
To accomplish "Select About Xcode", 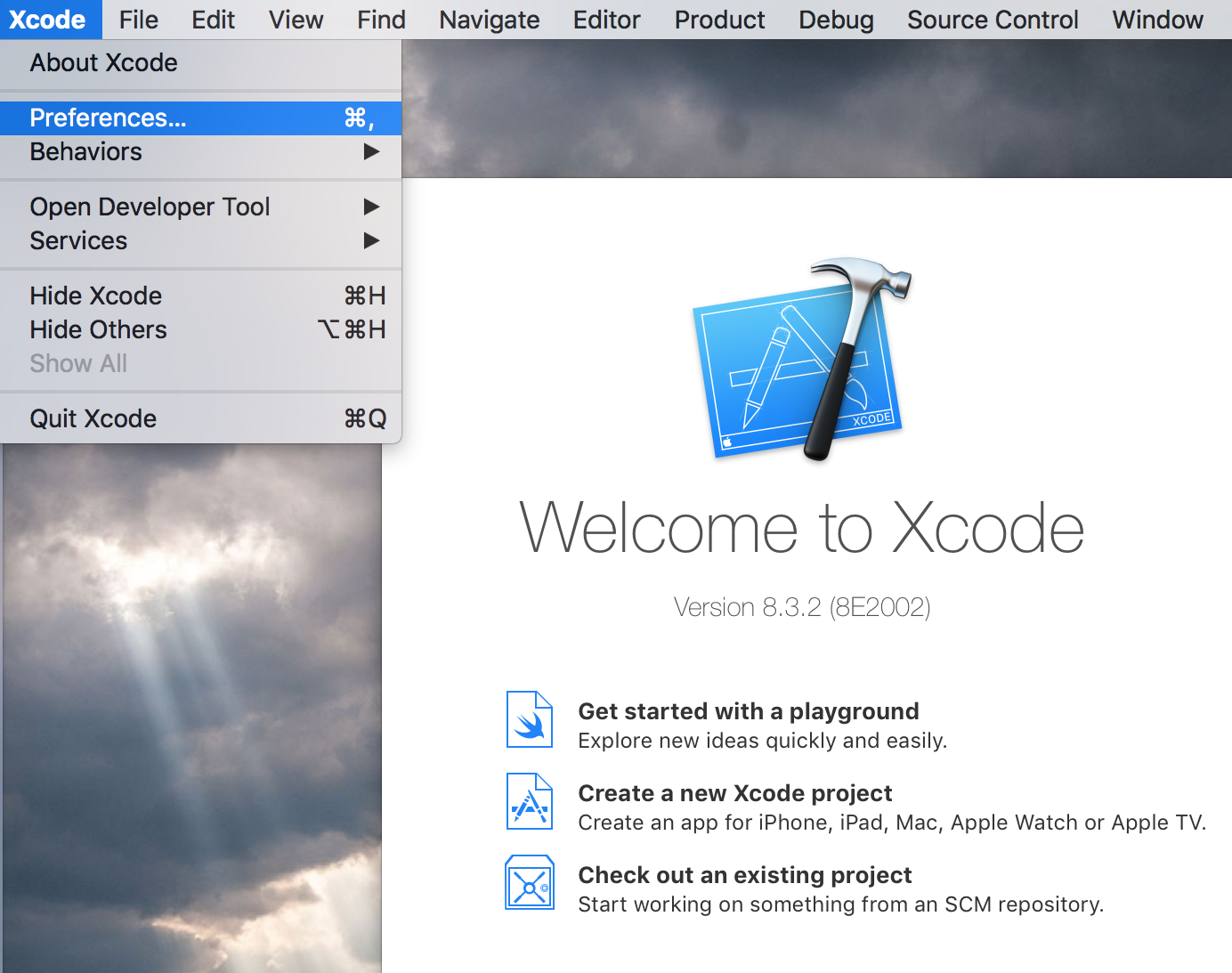I will [103, 62].
